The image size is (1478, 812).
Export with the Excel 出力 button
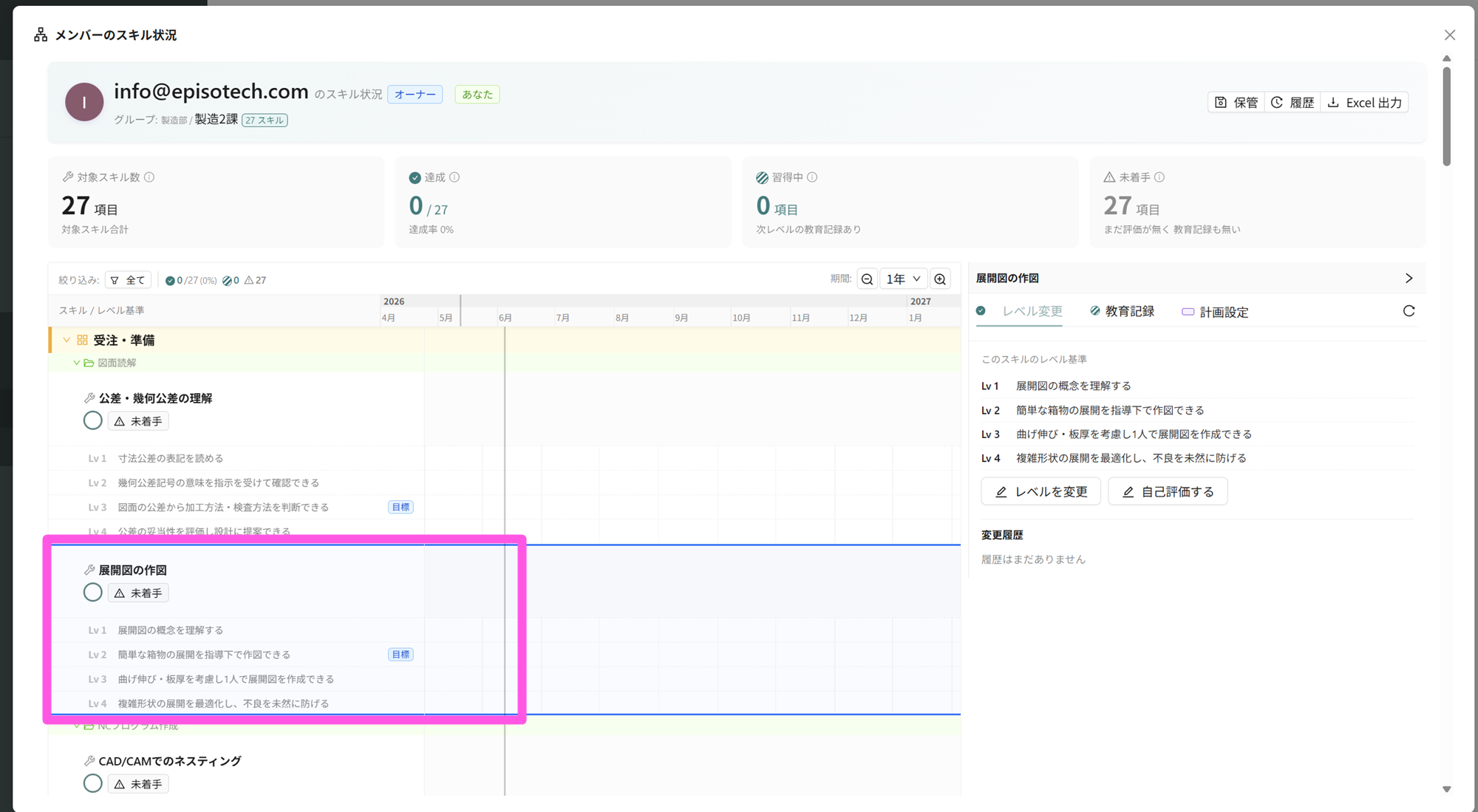[1365, 103]
